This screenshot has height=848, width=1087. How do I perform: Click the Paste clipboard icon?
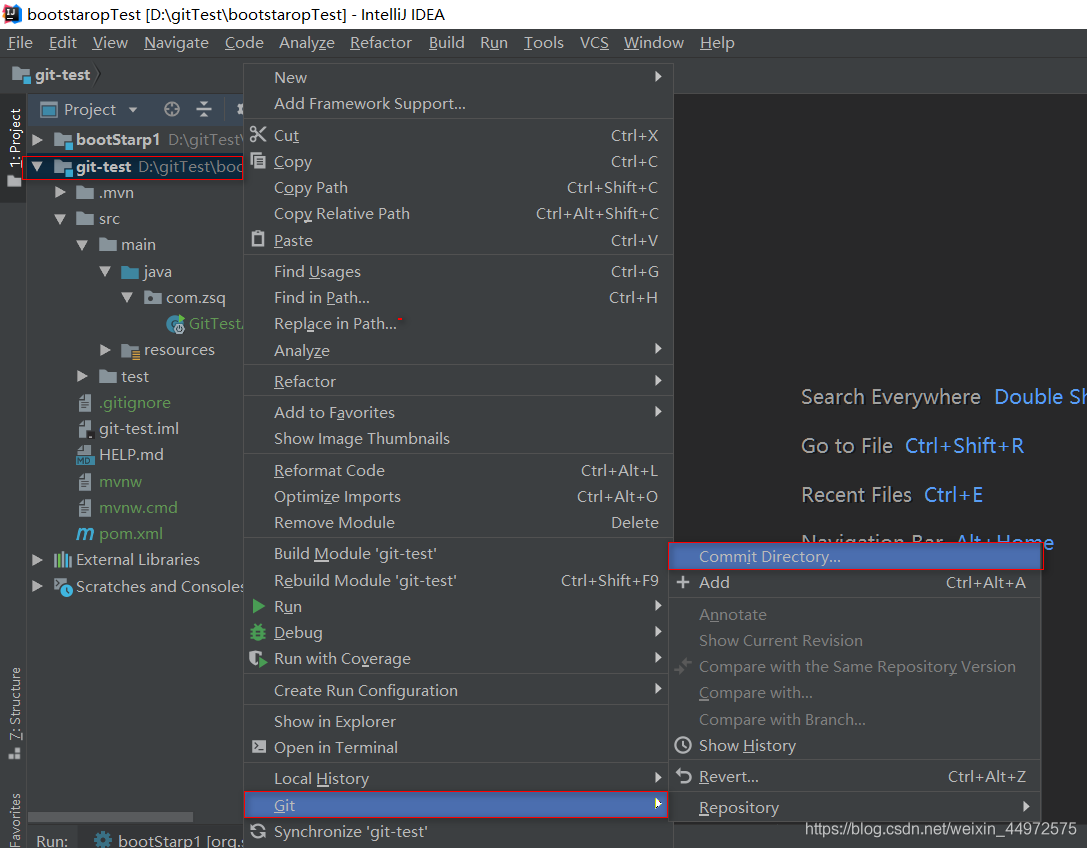pyautogui.click(x=258, y=239)
